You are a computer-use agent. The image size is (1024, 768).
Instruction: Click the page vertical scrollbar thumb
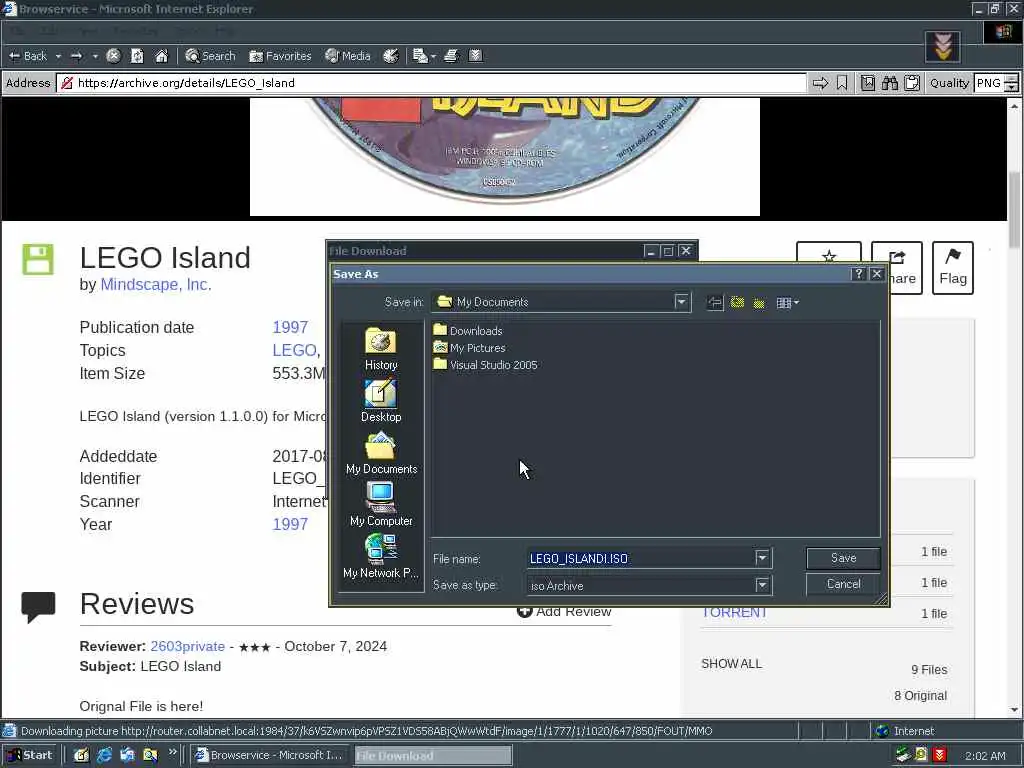[x=1014, y=209]
